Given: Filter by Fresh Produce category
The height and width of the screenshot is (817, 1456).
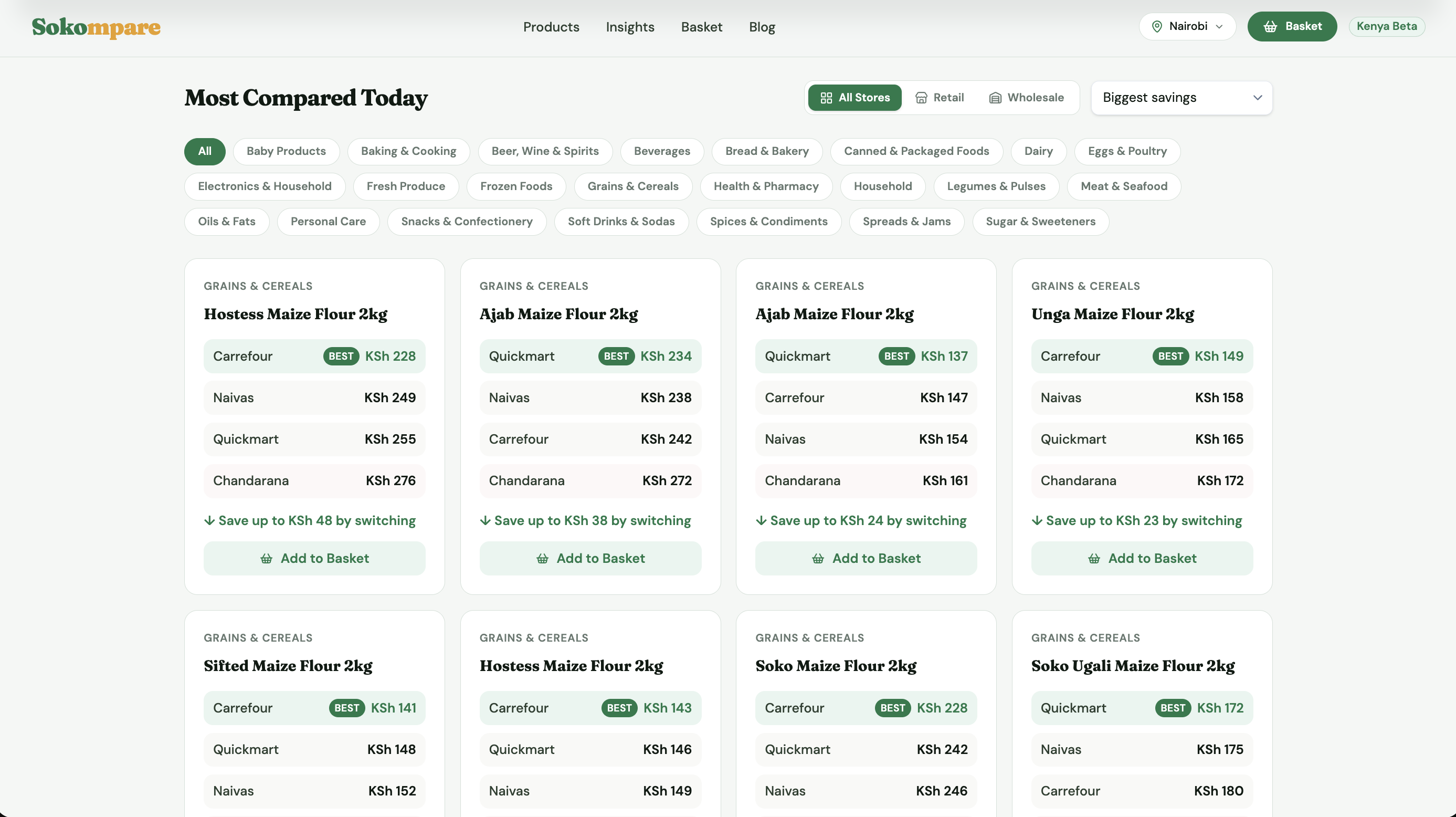Looking at the screenshot, I should pyautogui.click(x=406, y=186).
